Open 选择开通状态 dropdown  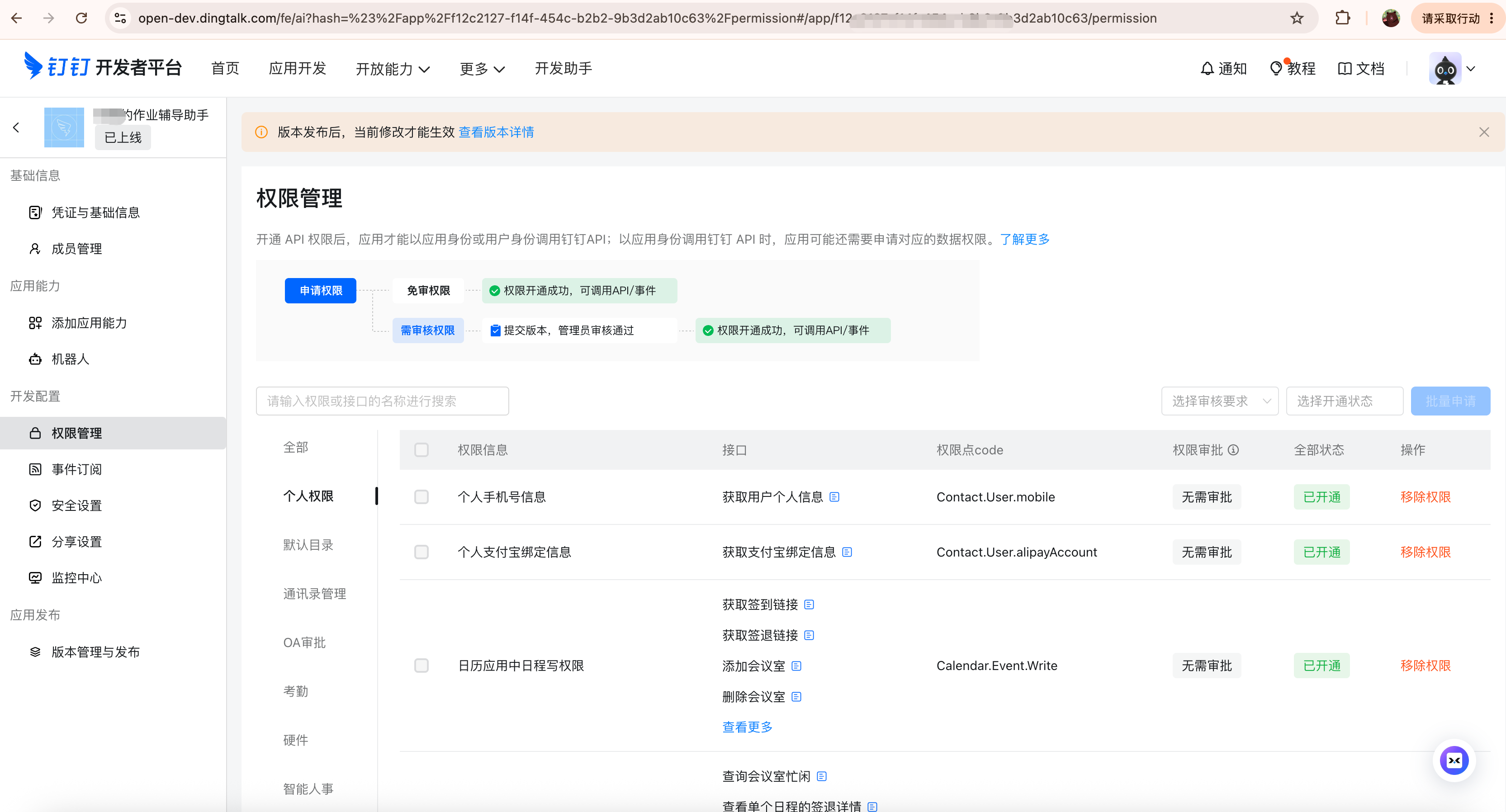coord(1344,401)
